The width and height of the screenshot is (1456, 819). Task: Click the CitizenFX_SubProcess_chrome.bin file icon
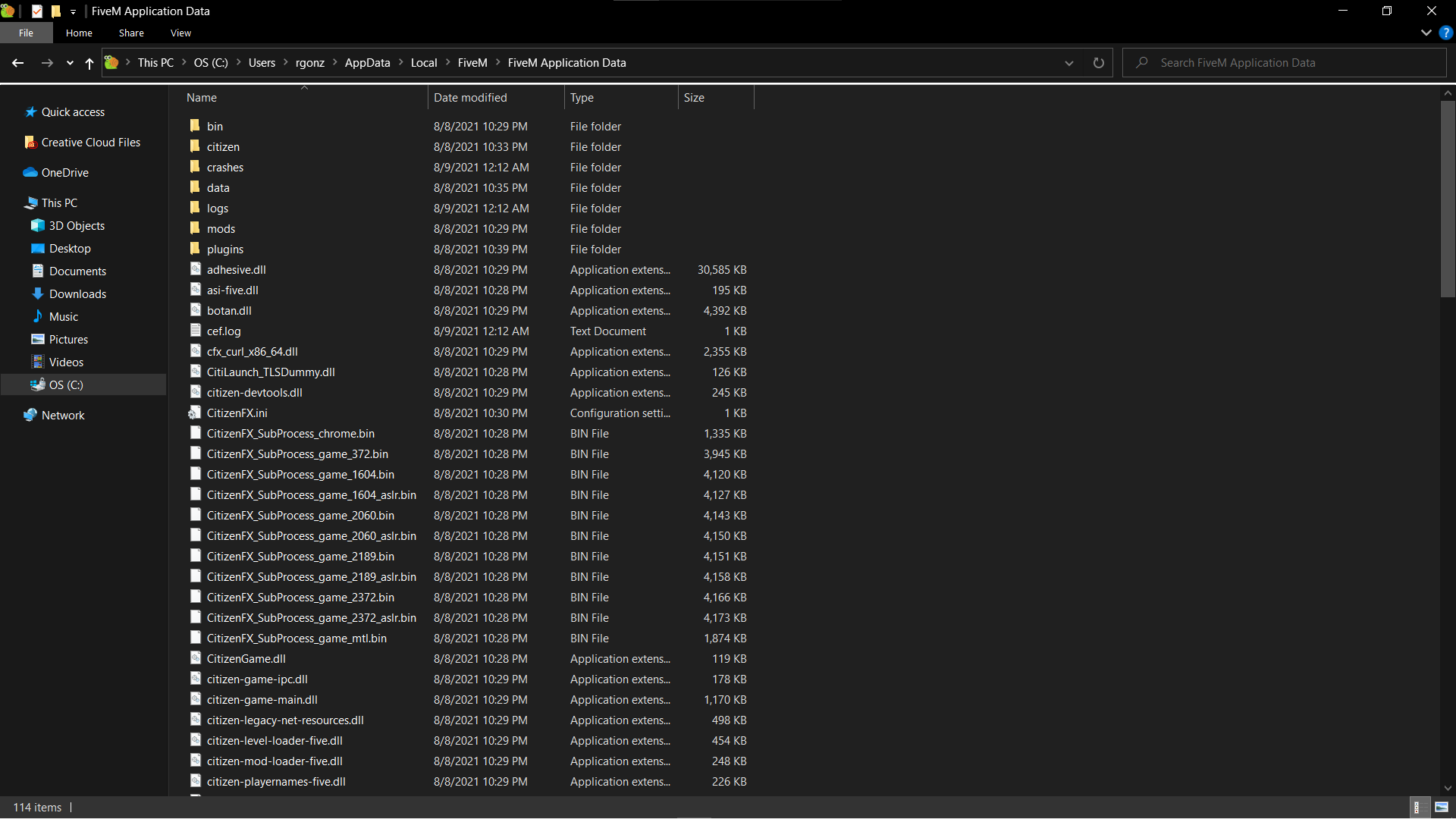tap(195, 433)
